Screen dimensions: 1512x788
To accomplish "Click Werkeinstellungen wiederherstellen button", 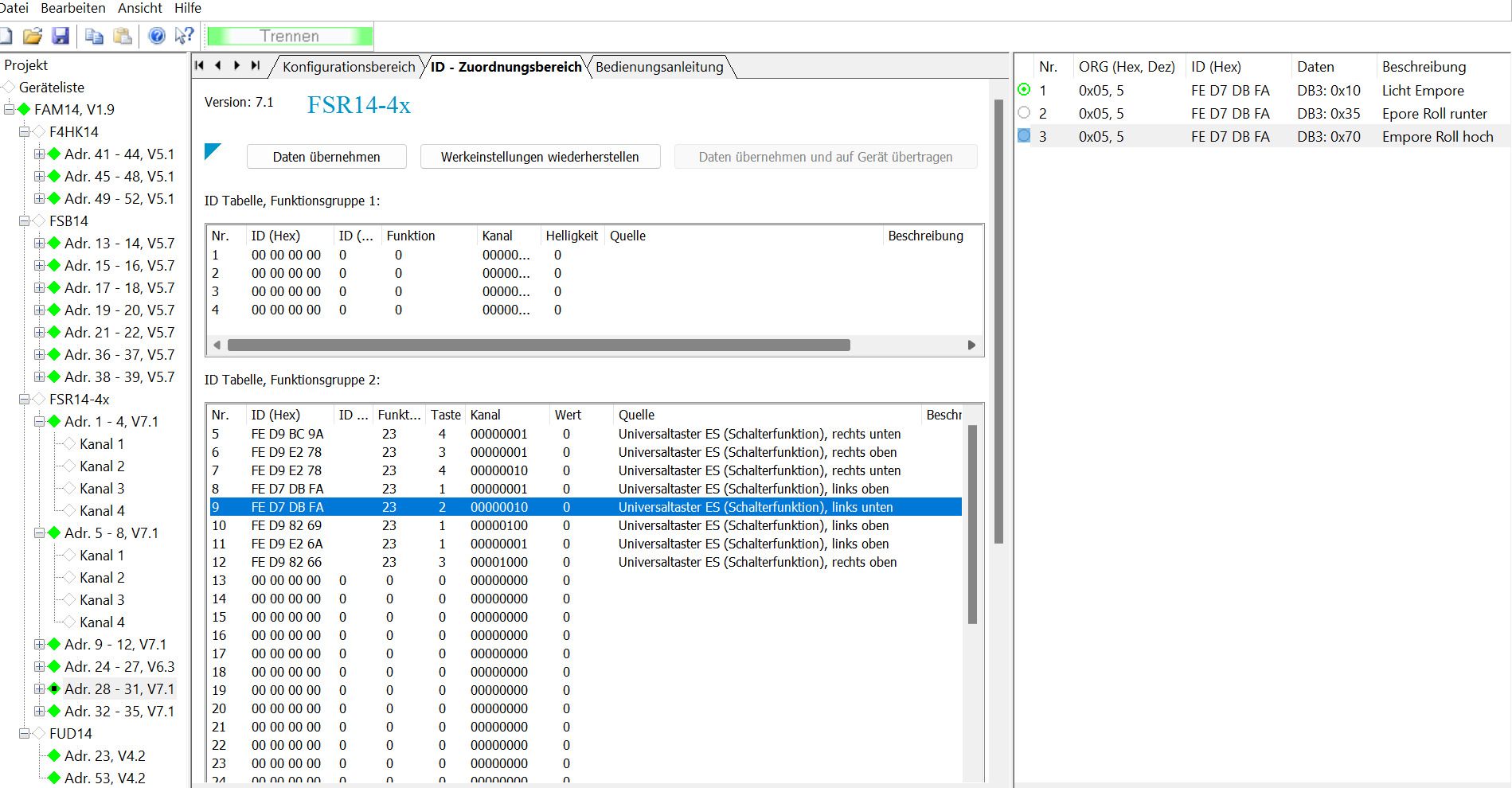I will click(540, 157).
